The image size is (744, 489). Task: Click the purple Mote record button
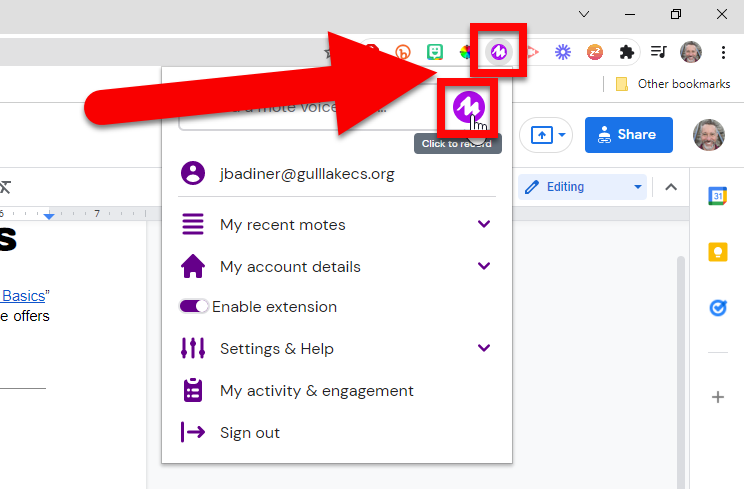click(468, 107)
